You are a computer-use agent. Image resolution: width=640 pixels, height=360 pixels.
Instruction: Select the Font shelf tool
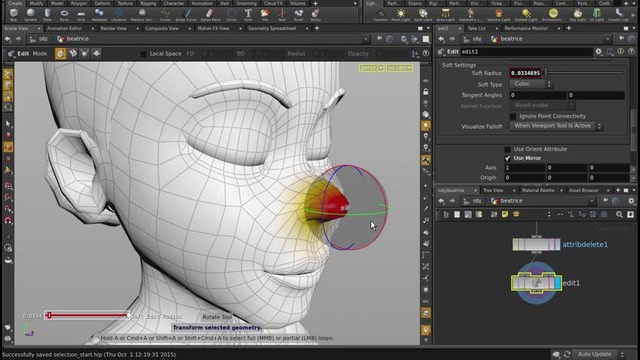coord(248,15)
